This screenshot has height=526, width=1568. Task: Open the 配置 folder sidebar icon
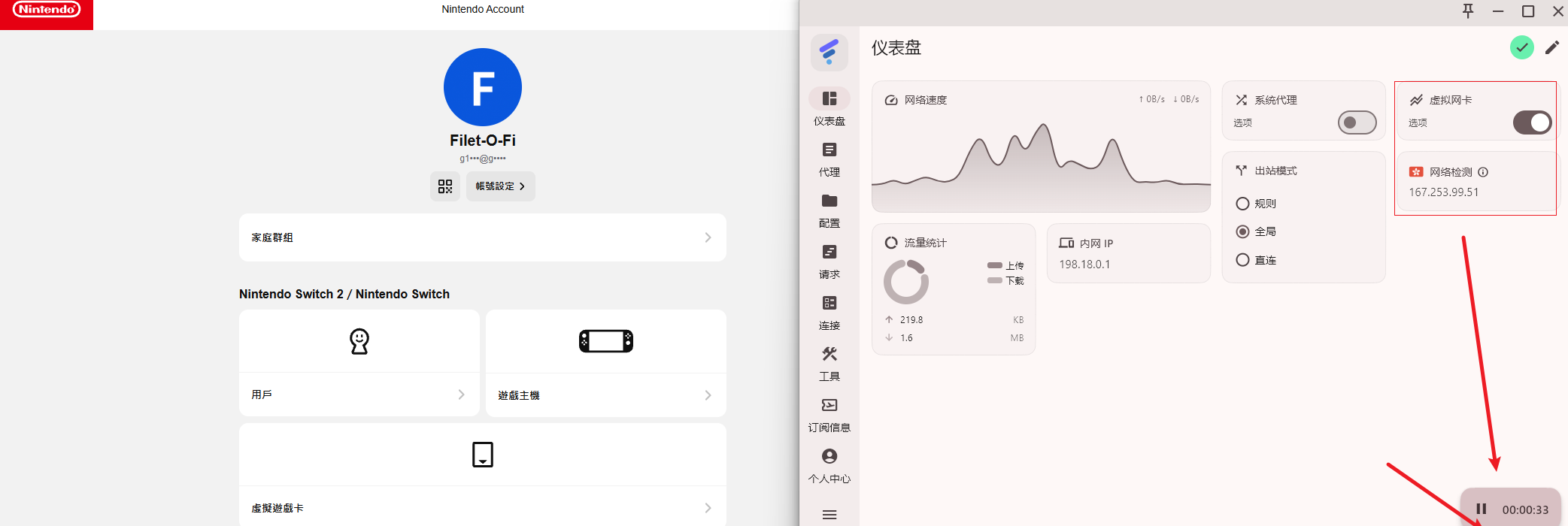click(829, 201)
